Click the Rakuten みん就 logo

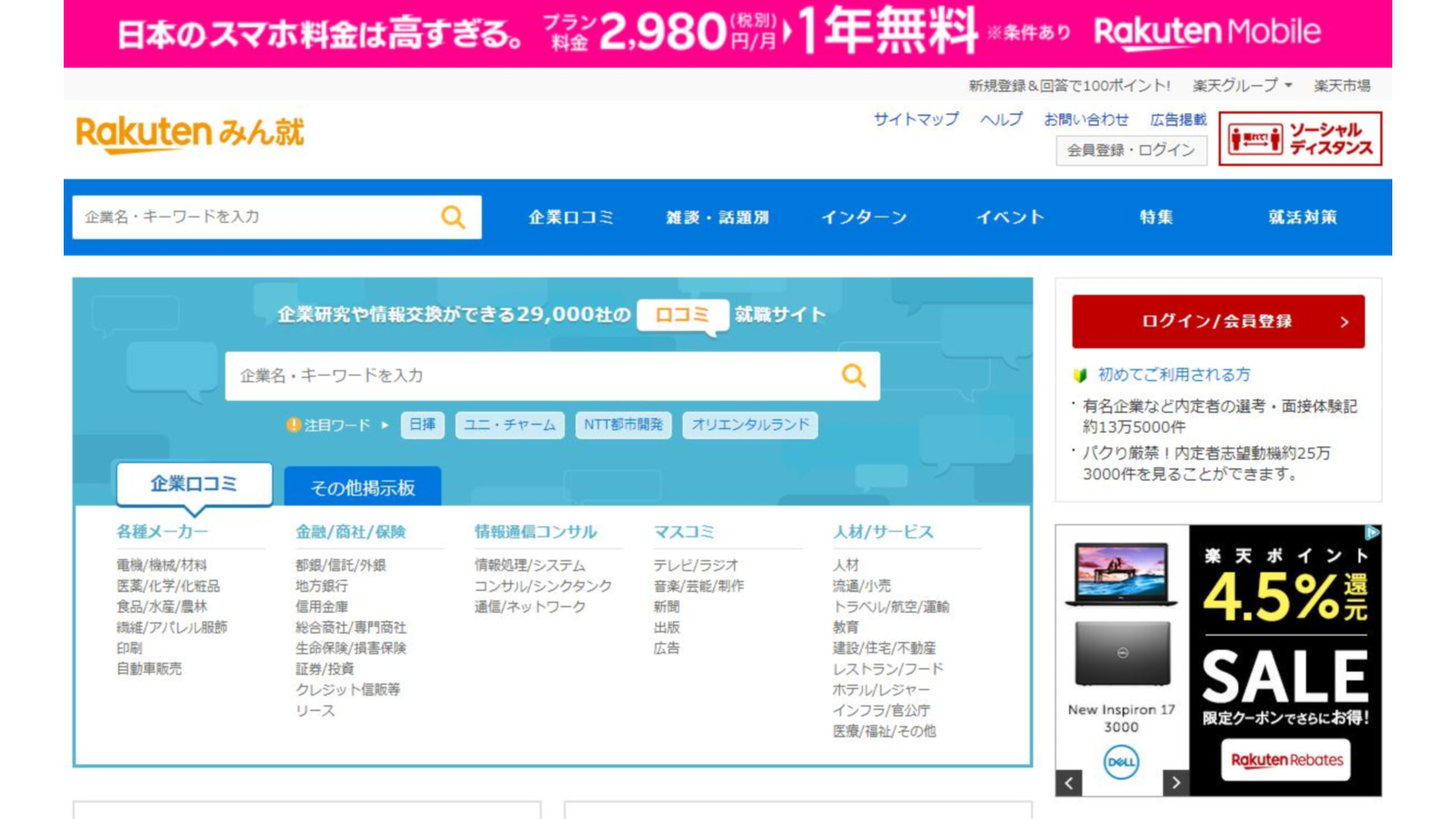(x=190, y=134)
